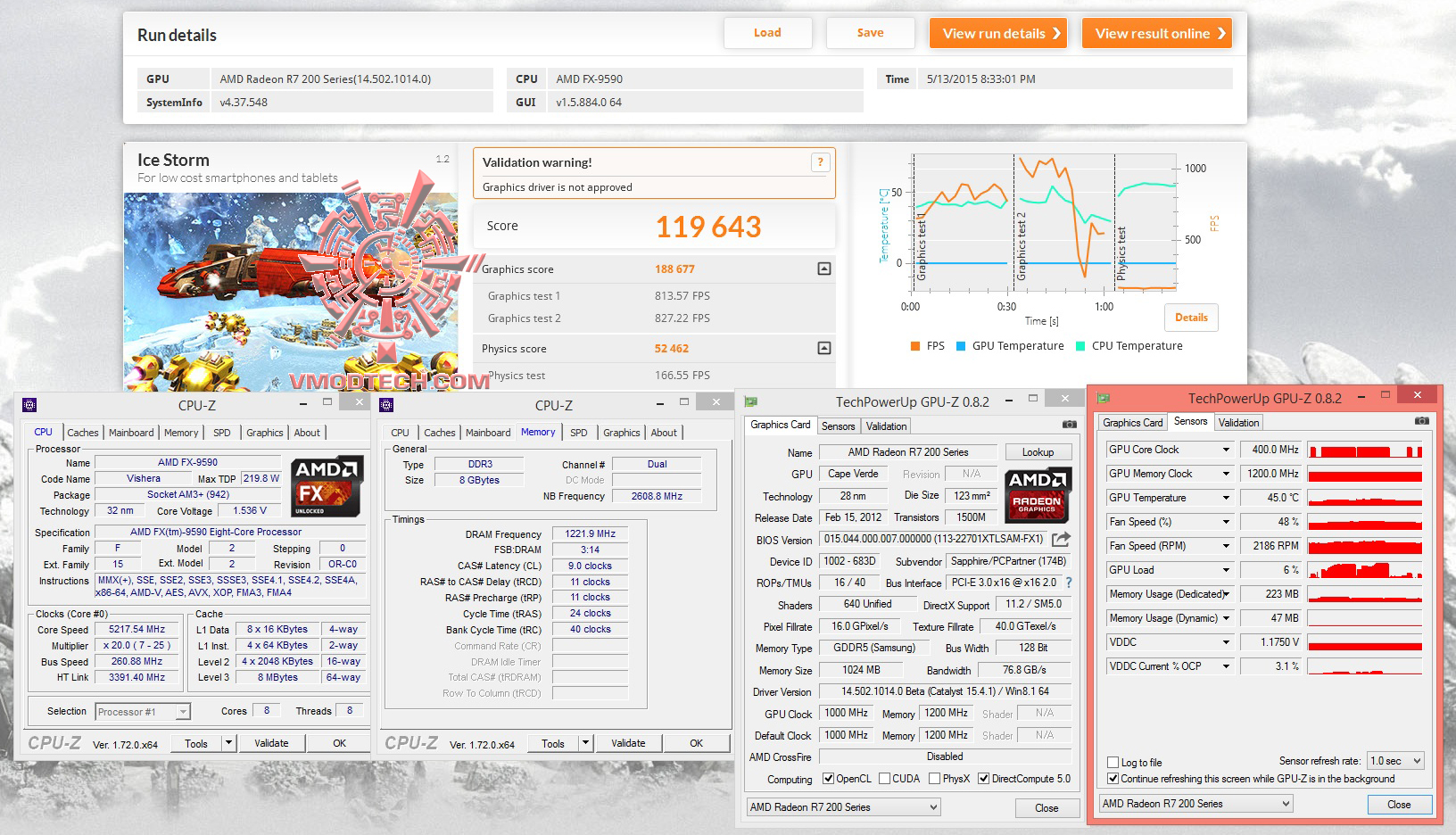Click OK in the CPU-Z memory window
Image resolution: width=1456 pixels, height=835 pixels.
696,743
